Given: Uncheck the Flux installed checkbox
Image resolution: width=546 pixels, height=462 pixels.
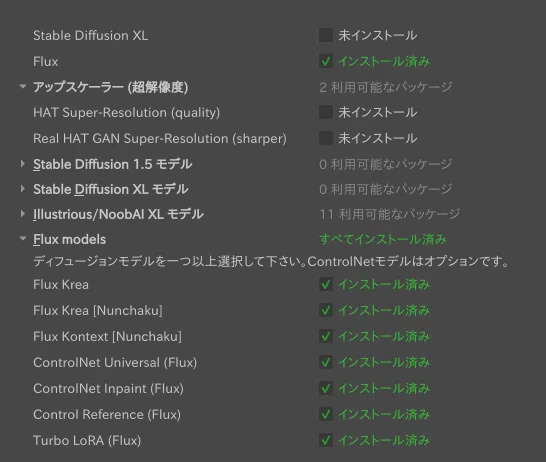Looking at the screenshot, I should coord(326,62).
